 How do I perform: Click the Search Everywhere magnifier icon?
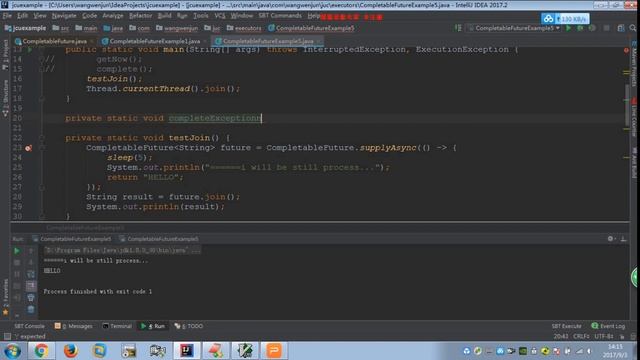coord(633,28)
